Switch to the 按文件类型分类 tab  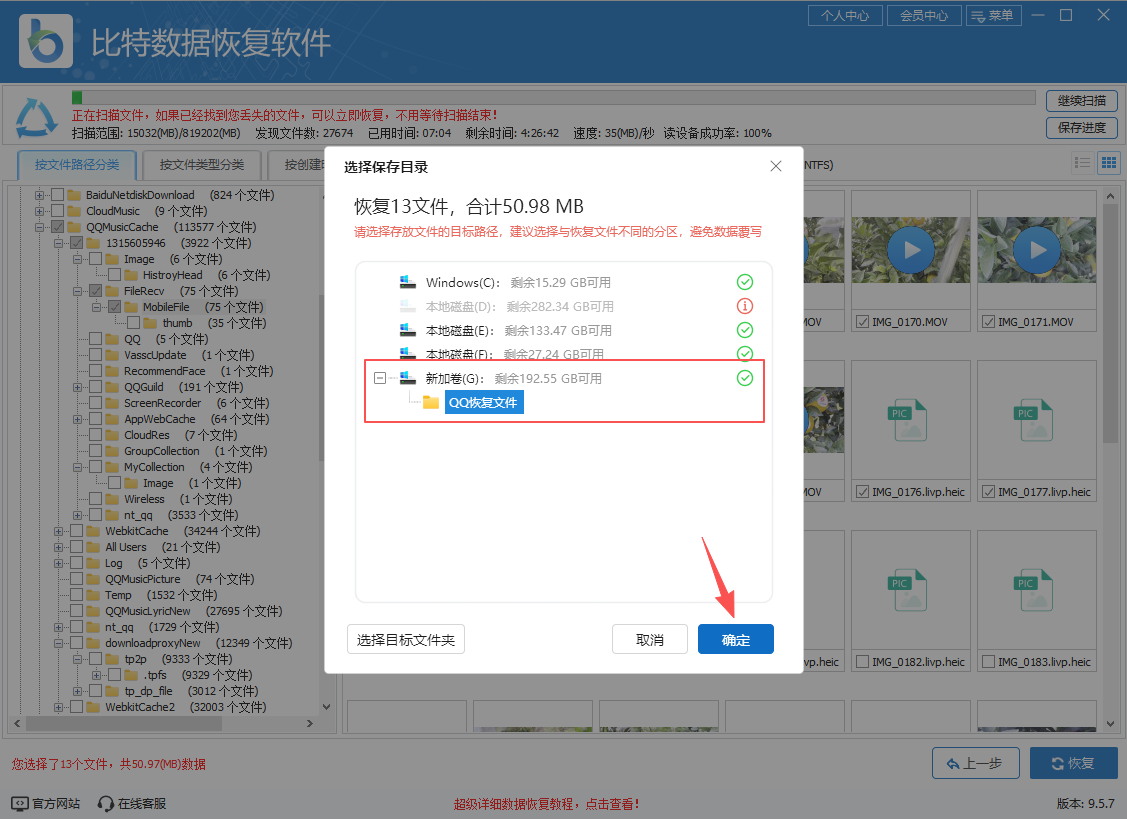tap(201, 164)
